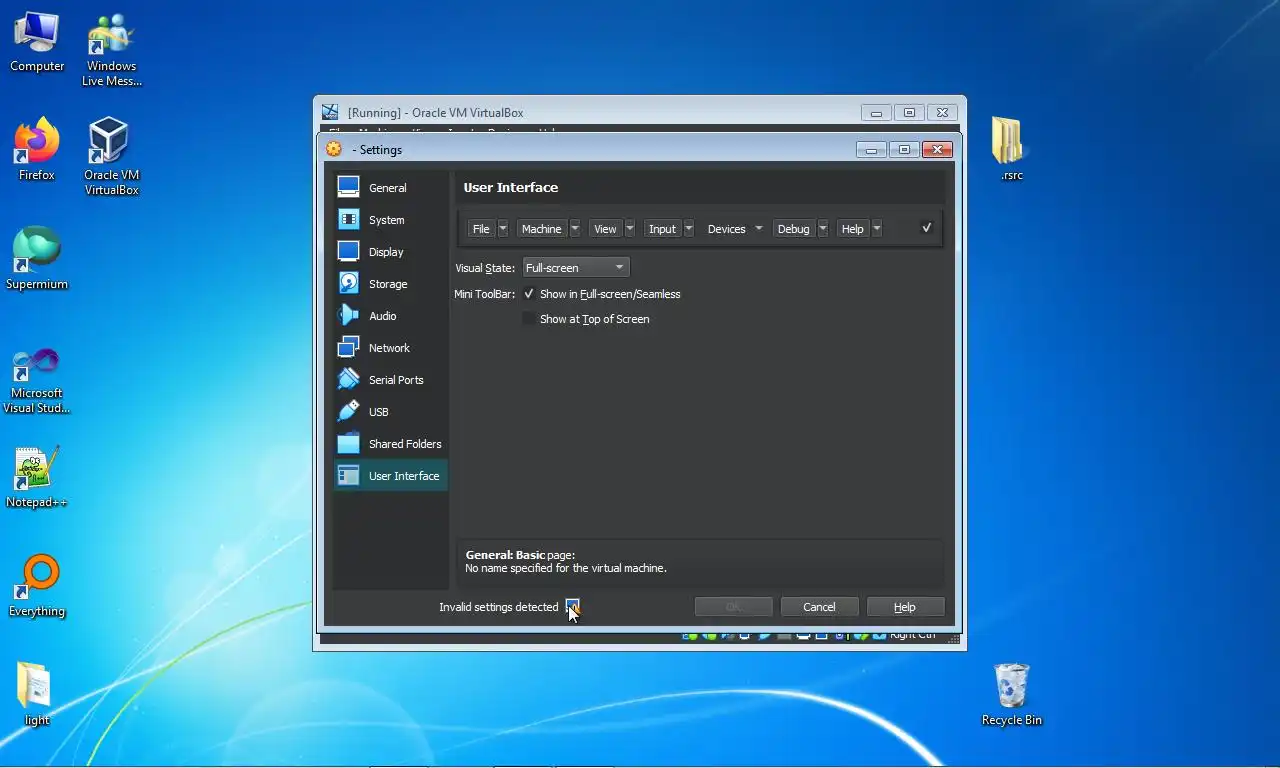
Task: Toggle the Devices menu in menu-bar editor
Action: coord(726,229)
